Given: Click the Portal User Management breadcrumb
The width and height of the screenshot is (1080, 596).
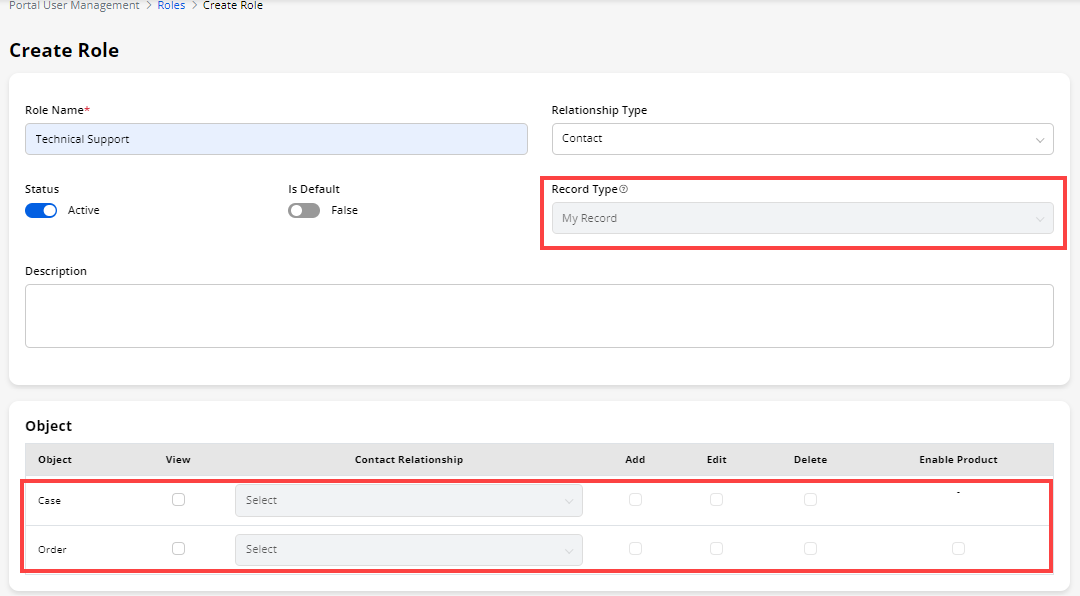Looking at the screenshot, I should (74, 6).
